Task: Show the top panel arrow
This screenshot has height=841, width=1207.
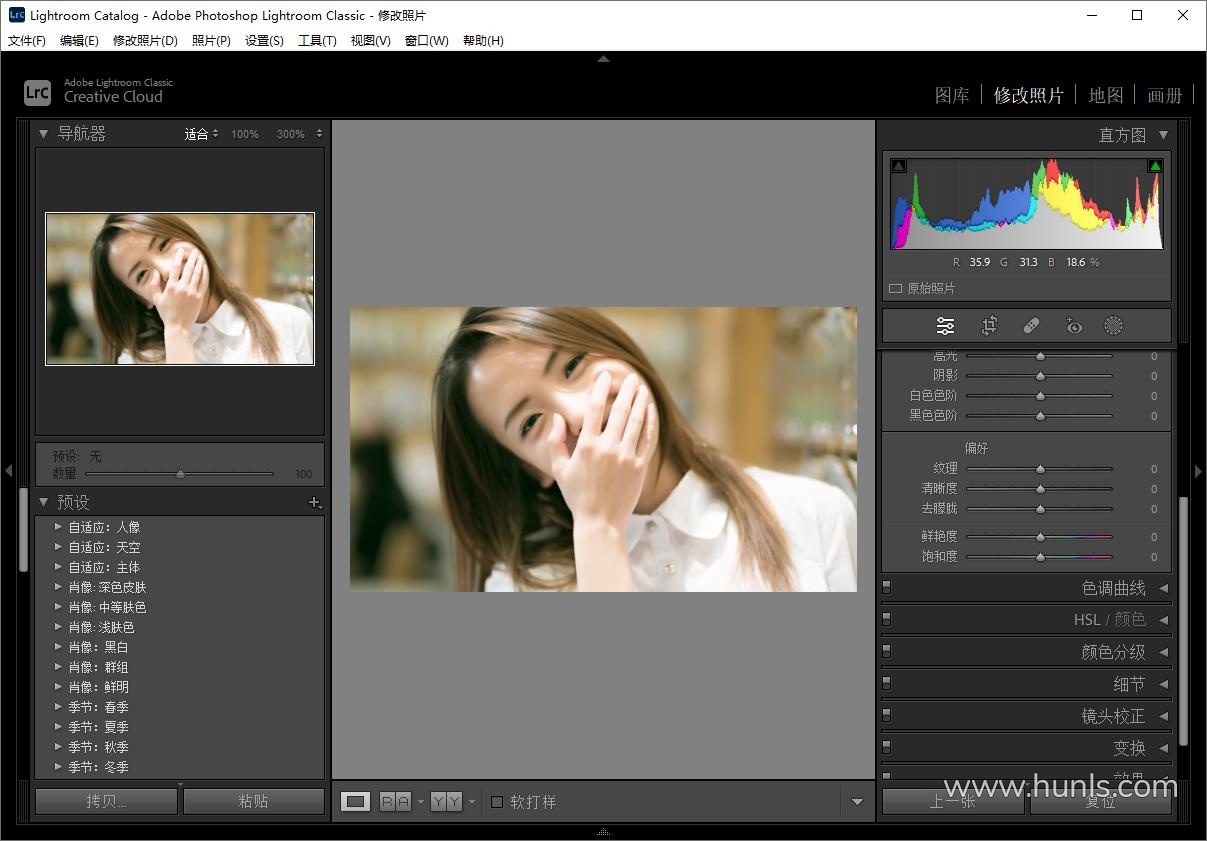Action: [603, 59]
